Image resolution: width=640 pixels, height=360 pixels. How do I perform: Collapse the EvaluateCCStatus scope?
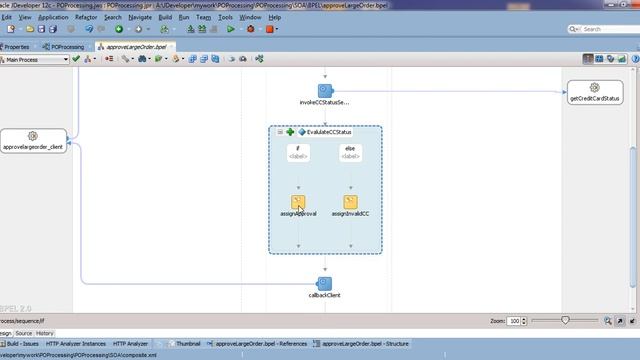click(x=280, y=132)
